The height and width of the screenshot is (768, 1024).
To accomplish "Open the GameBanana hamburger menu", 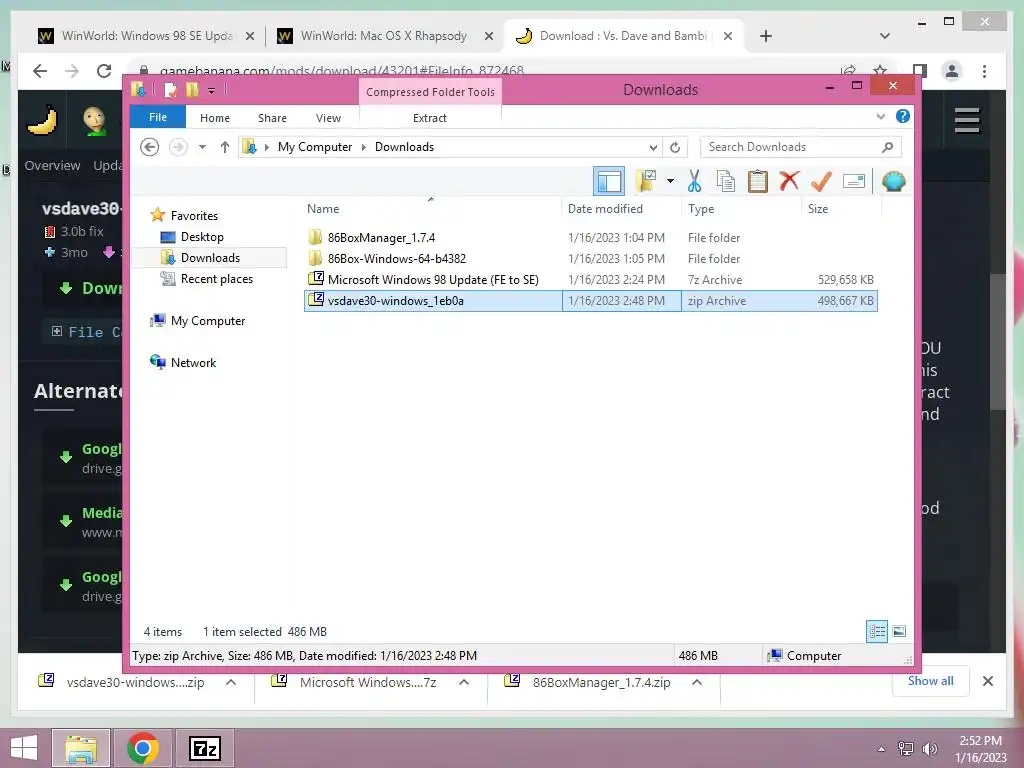I will coord(967,120).
